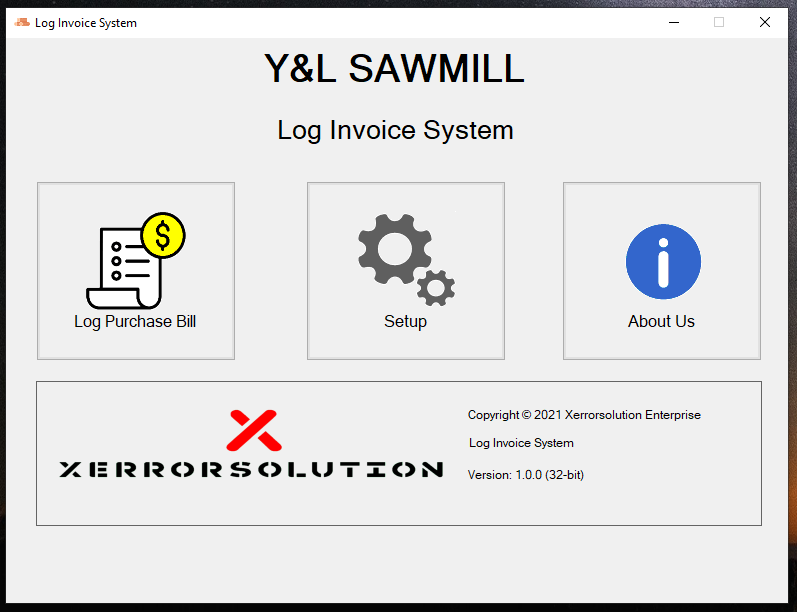Click the yellow dollar coin badge
Screen dimensions: 797x612
tap(163, 235)
